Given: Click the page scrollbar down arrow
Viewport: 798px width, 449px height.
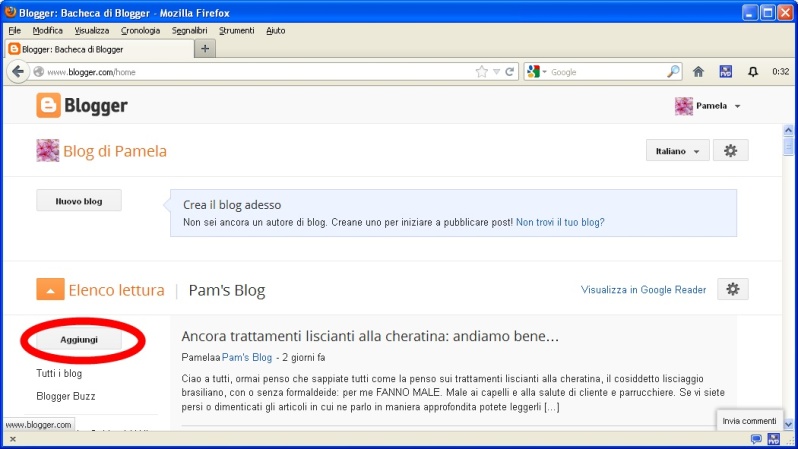Looking at the screenshot, I should (x=788, y=424).
